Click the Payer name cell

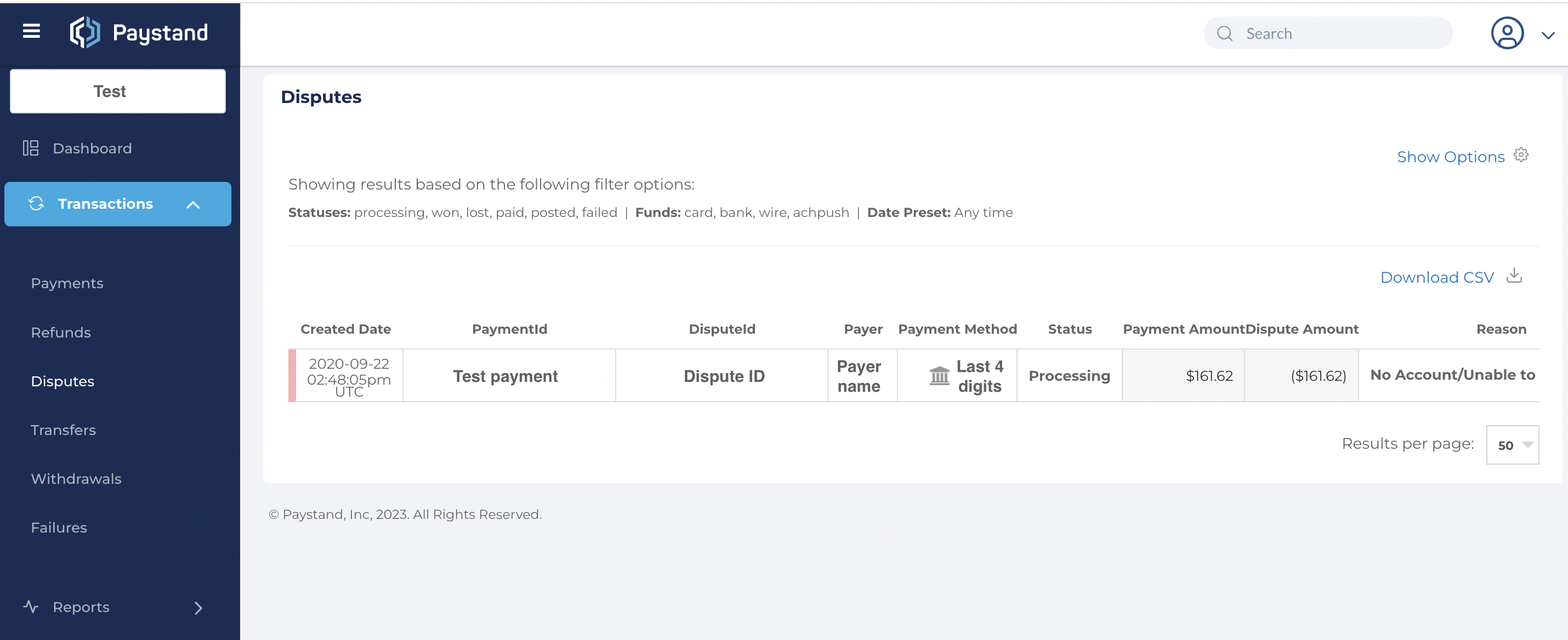[x=862, y=376]
